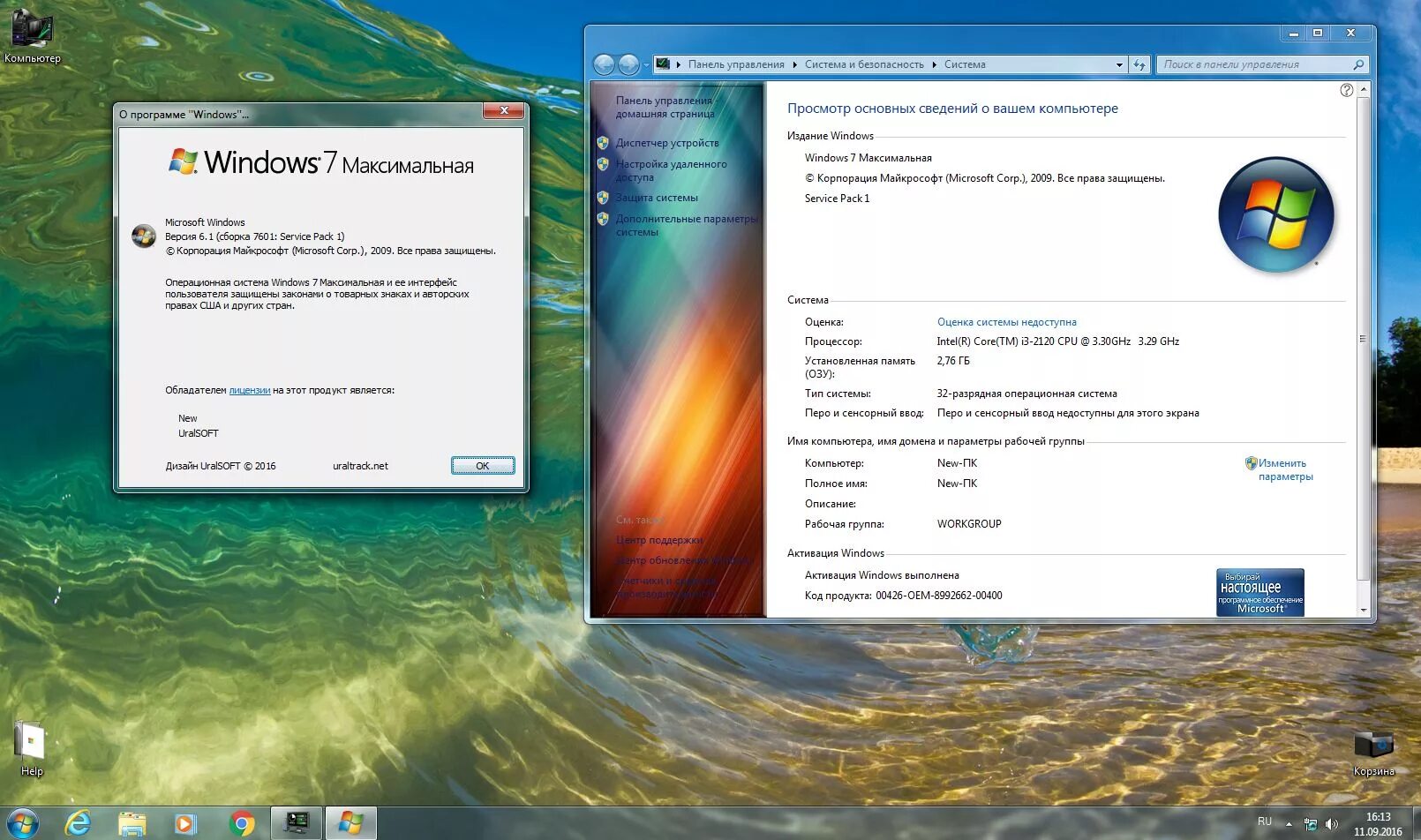Viewport: 1421px width, 840px height.
Task: Open Система и безопасность breadcrumb
Action: pyautogui.click(x=864, y=64)
